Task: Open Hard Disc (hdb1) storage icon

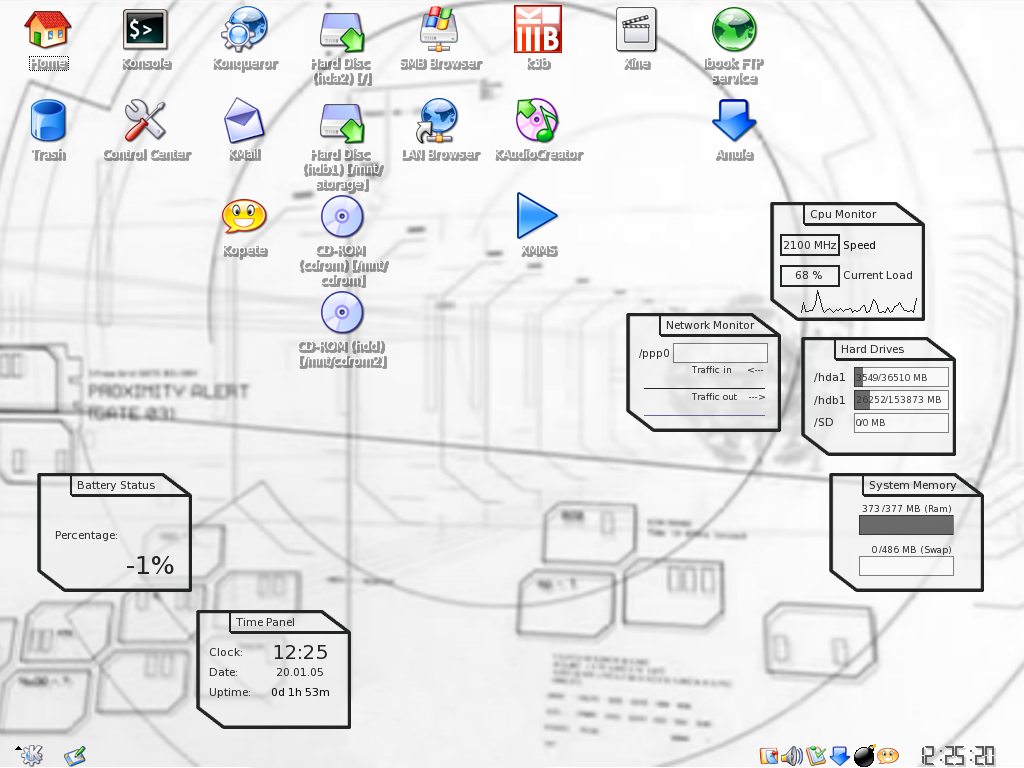Action: tap(342, 122)
